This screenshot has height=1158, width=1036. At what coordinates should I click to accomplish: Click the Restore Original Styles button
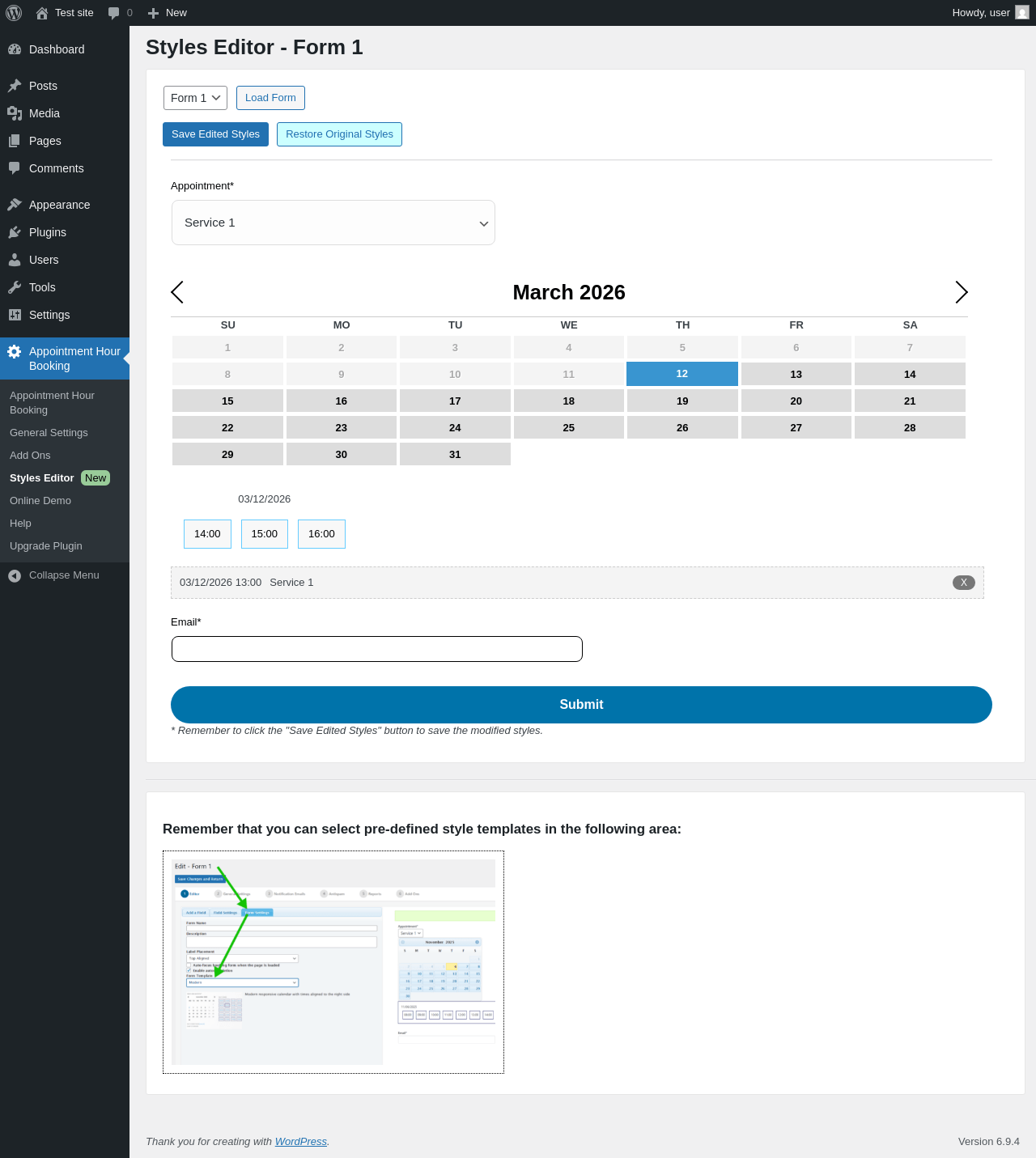coord(339,134)
